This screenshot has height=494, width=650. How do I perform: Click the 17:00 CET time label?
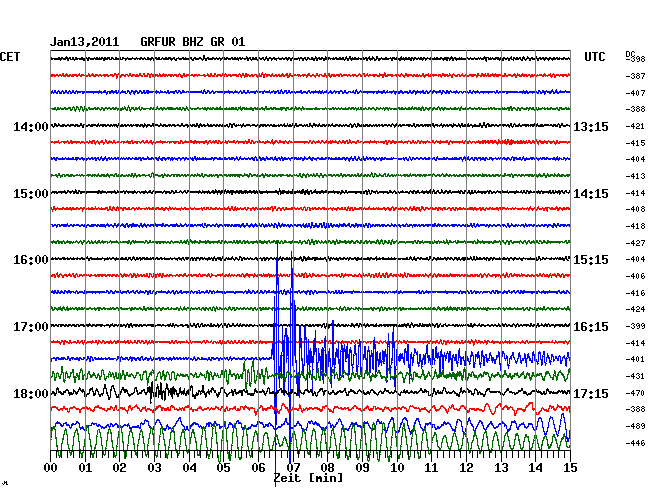(x=31, y=327)
